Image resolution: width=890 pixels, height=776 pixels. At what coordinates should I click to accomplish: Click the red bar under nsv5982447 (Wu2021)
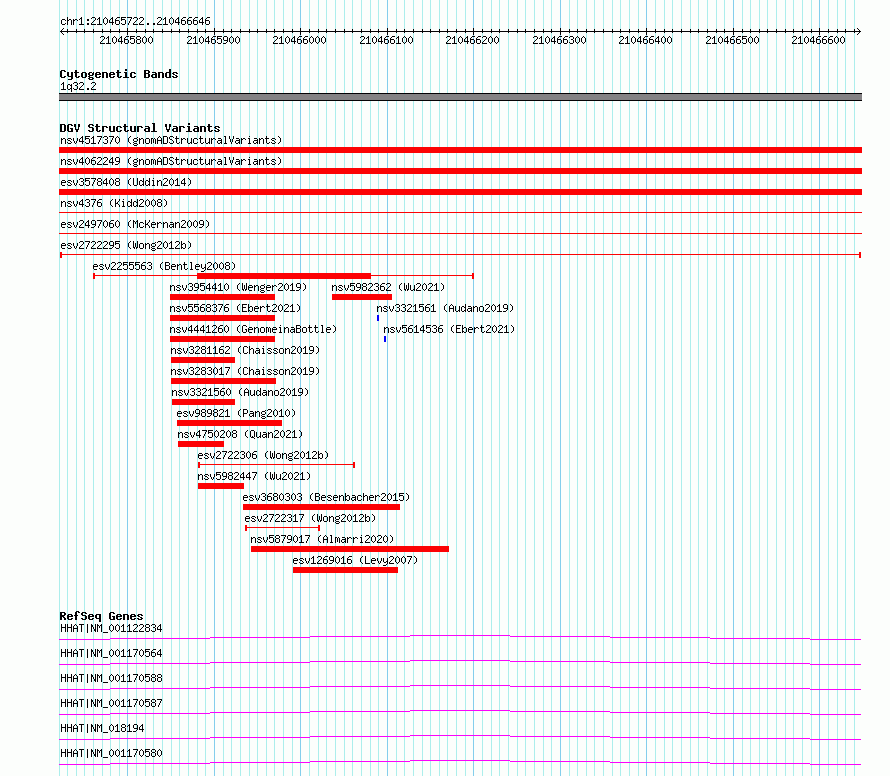(x=221, y=486)
